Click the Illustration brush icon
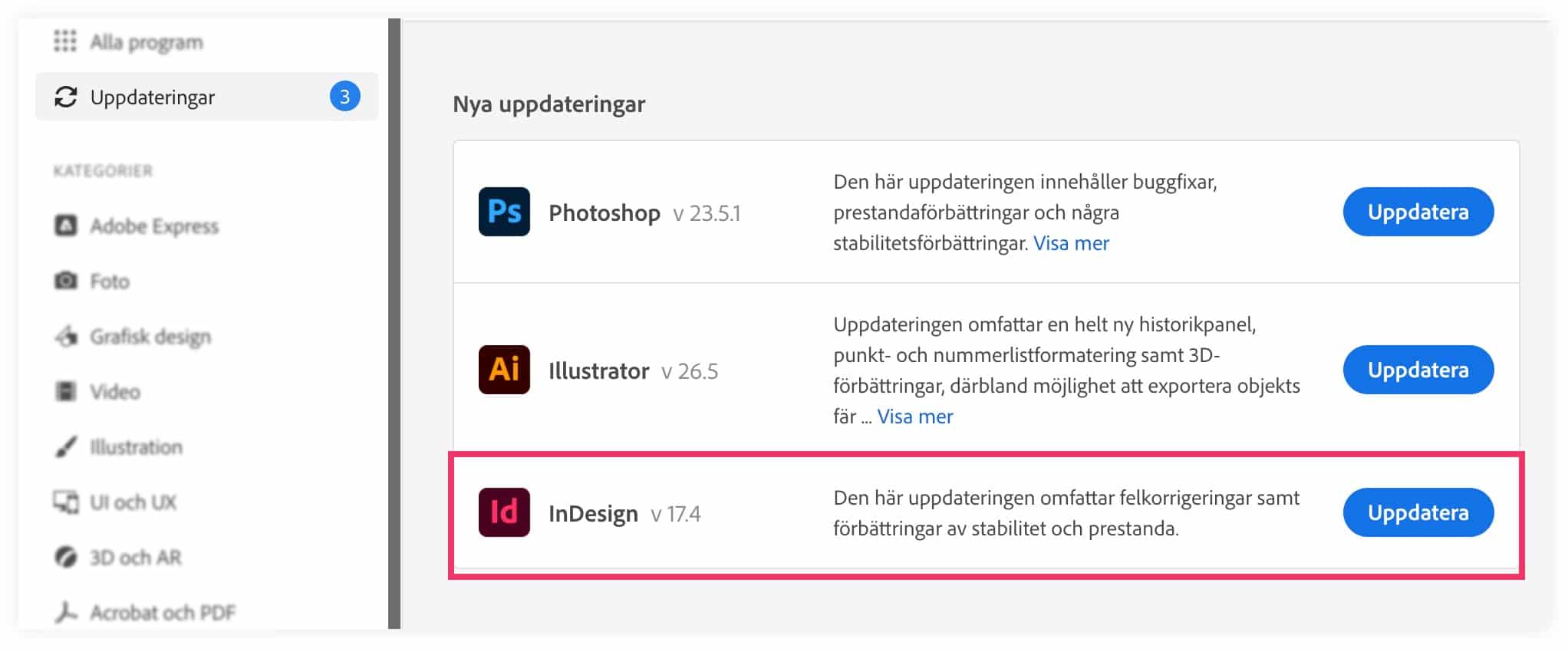1568x652 pixels. (66, 446)
